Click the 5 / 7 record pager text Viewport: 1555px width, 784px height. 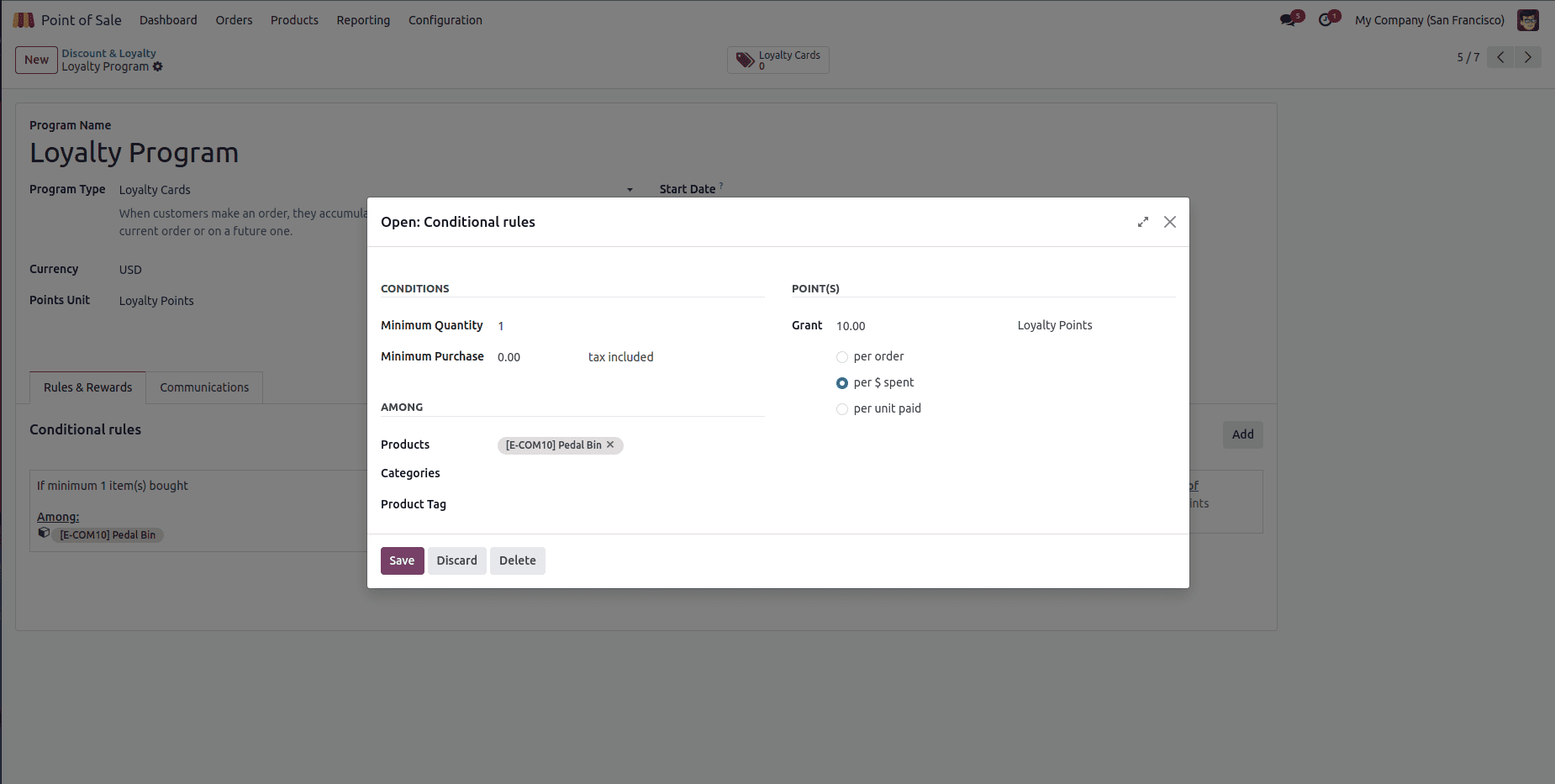pos(1468,57)
